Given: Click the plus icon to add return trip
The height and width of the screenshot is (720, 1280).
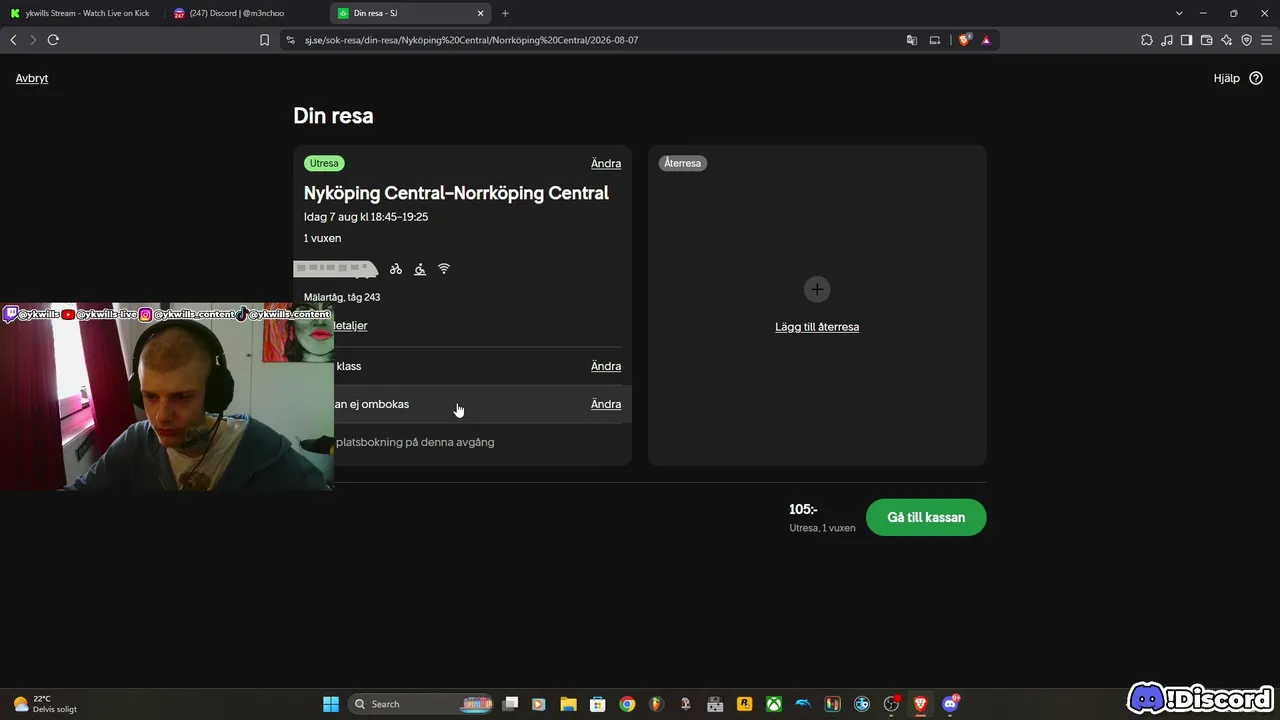Looking at the screenshot, I should pos(817,289).
